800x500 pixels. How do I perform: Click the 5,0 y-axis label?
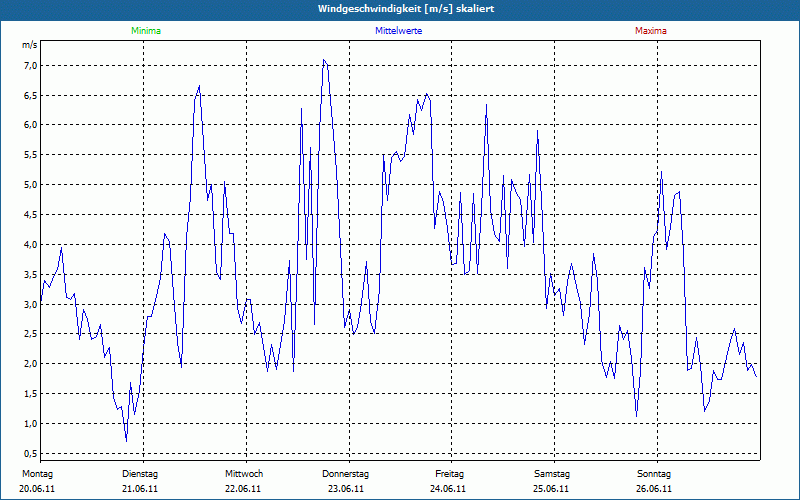tap(30, 185)
